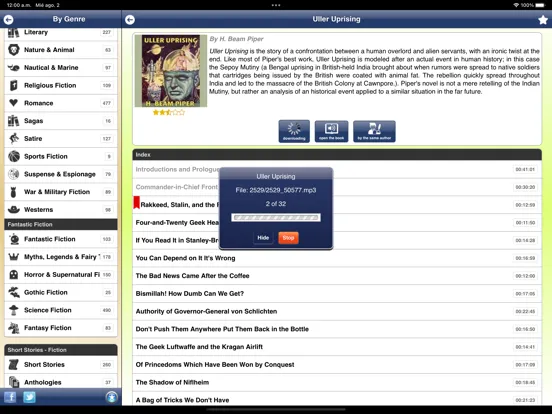Go back from the By Genre list

point(8,20)
